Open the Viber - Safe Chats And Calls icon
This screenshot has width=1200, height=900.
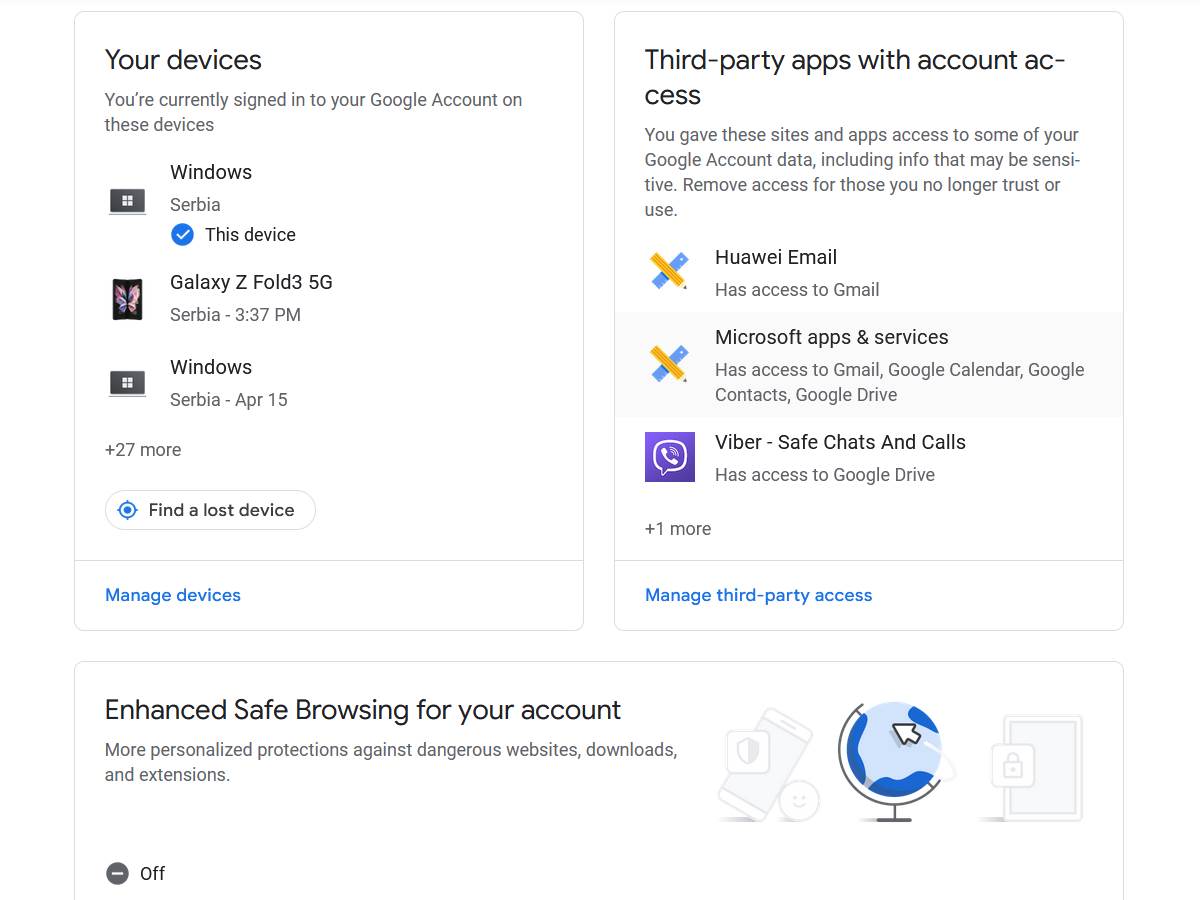(669, 456)
